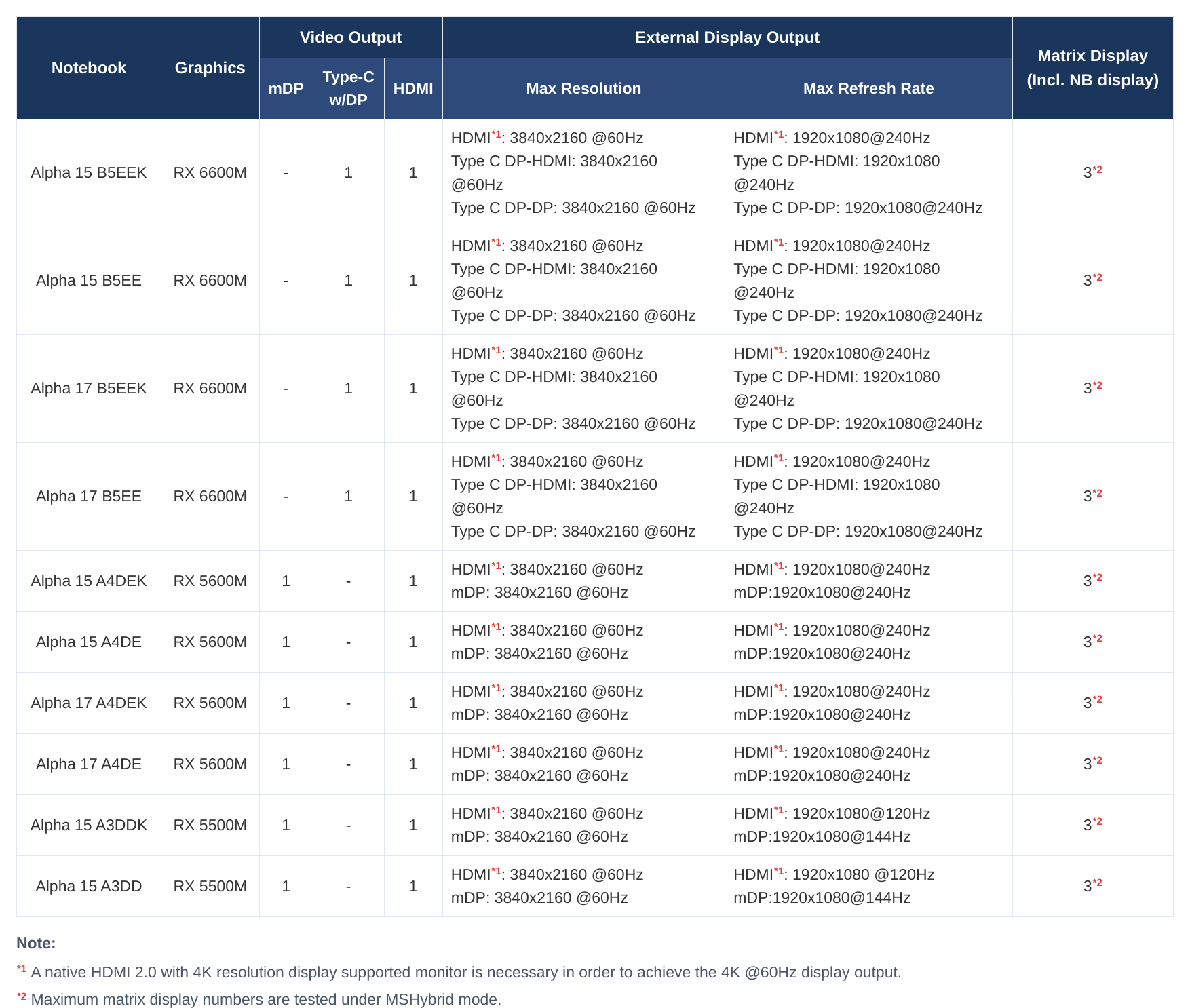The height and width of the screenshot is (1008, 1190).
Task: Click the mDP dash for Alpha 15 B5EEK
Action: (x=286, y=173)
